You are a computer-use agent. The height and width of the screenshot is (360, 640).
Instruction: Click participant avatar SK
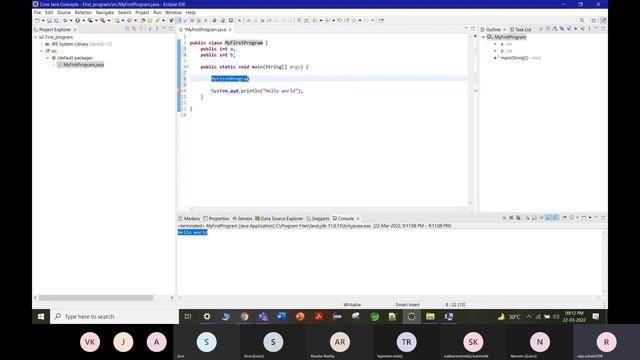pyautogui.click(x=473, y=342)
